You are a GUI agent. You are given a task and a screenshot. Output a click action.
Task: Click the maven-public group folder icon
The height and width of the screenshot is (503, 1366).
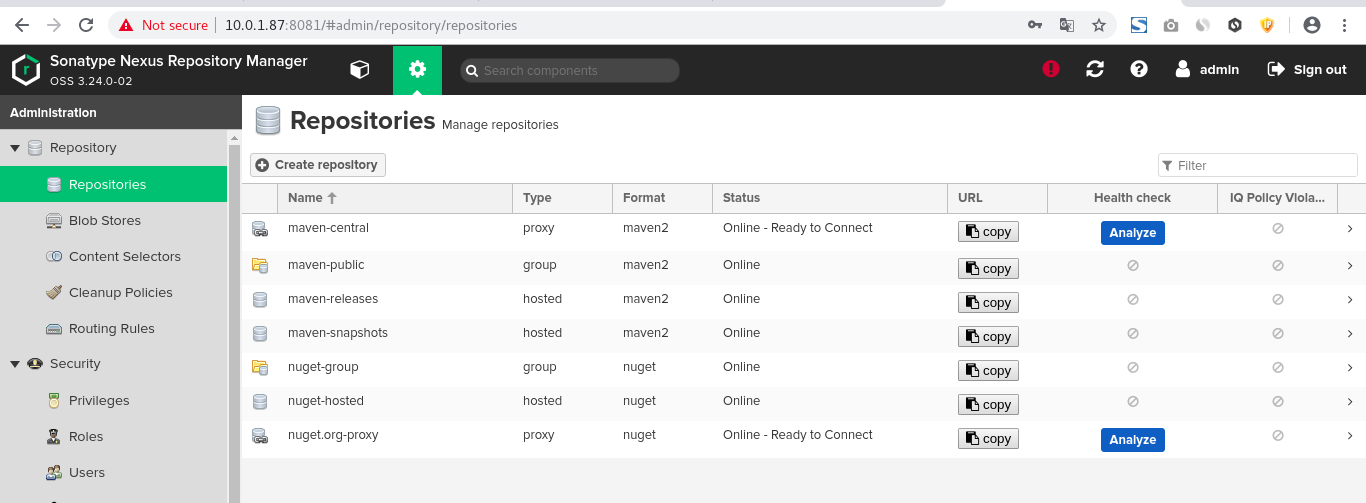pos(260,265)
